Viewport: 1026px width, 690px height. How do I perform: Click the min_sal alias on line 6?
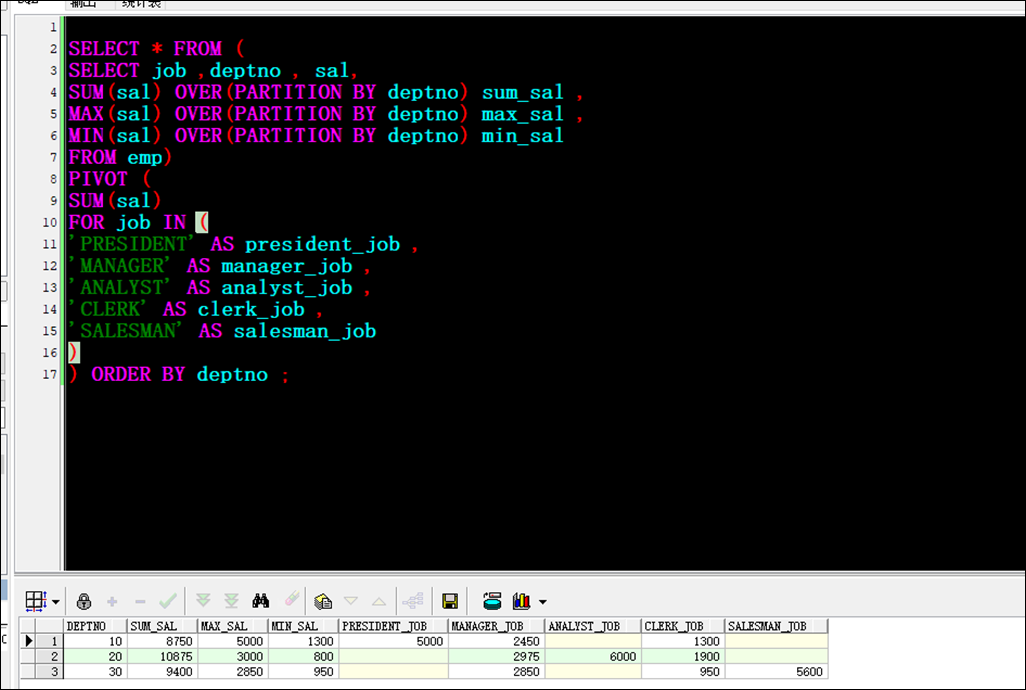tap(523, 136)
